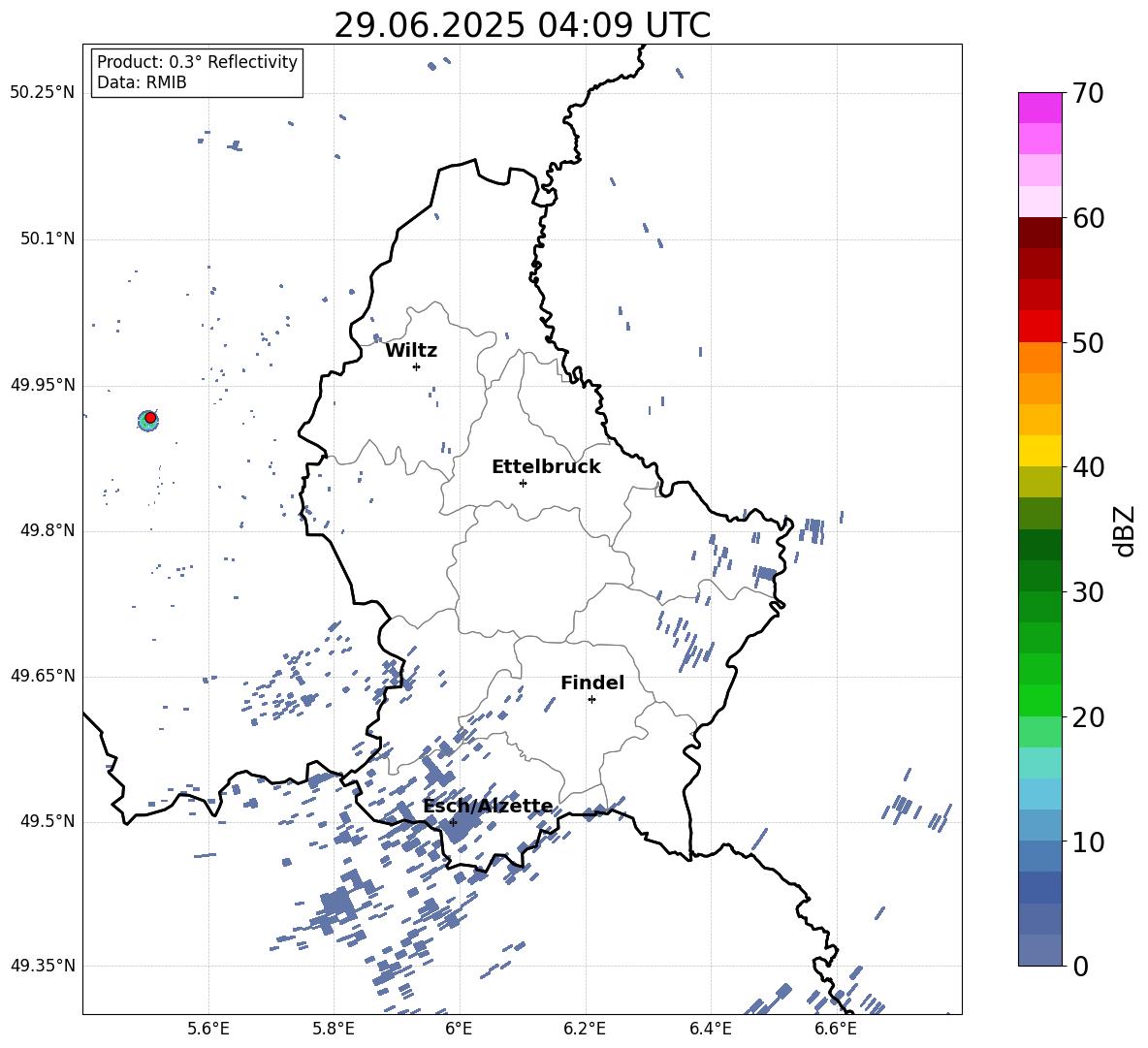Pick the dark maroon swatch just below 60 dBZ

click(x=1040, y=233)
